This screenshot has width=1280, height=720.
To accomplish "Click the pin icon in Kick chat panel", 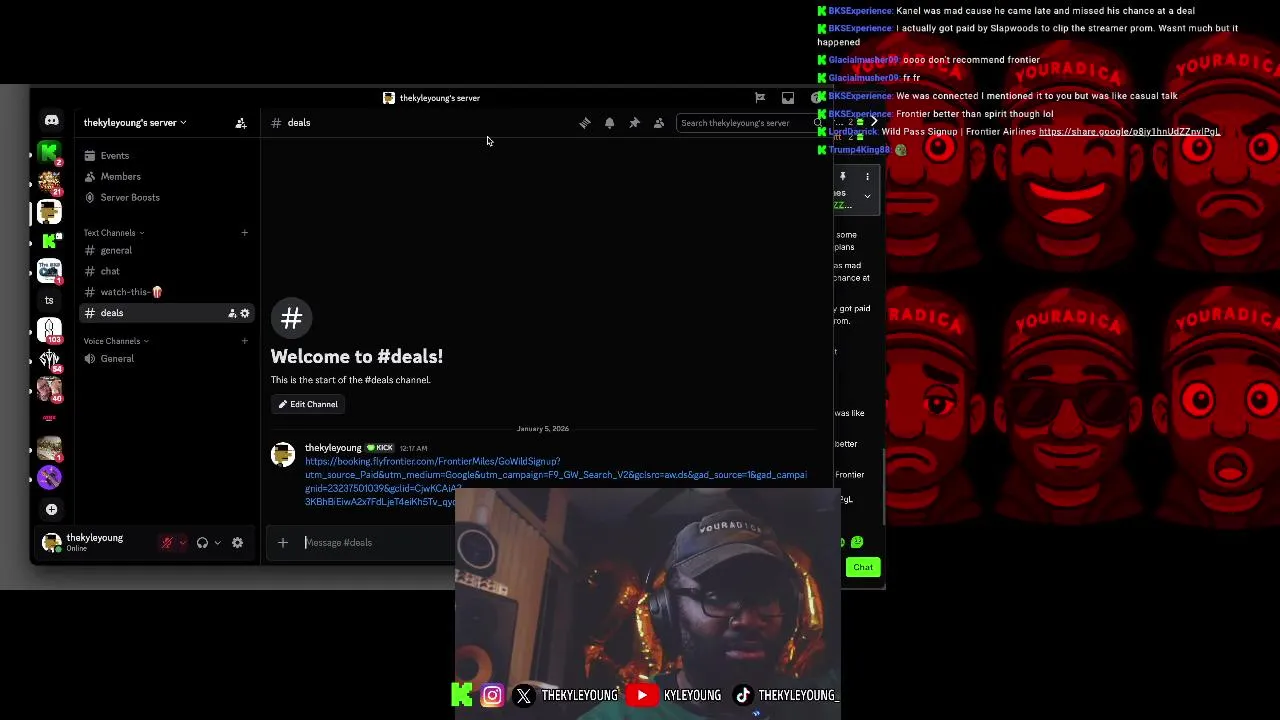I will pyautogui.click(x=842, y=177).
